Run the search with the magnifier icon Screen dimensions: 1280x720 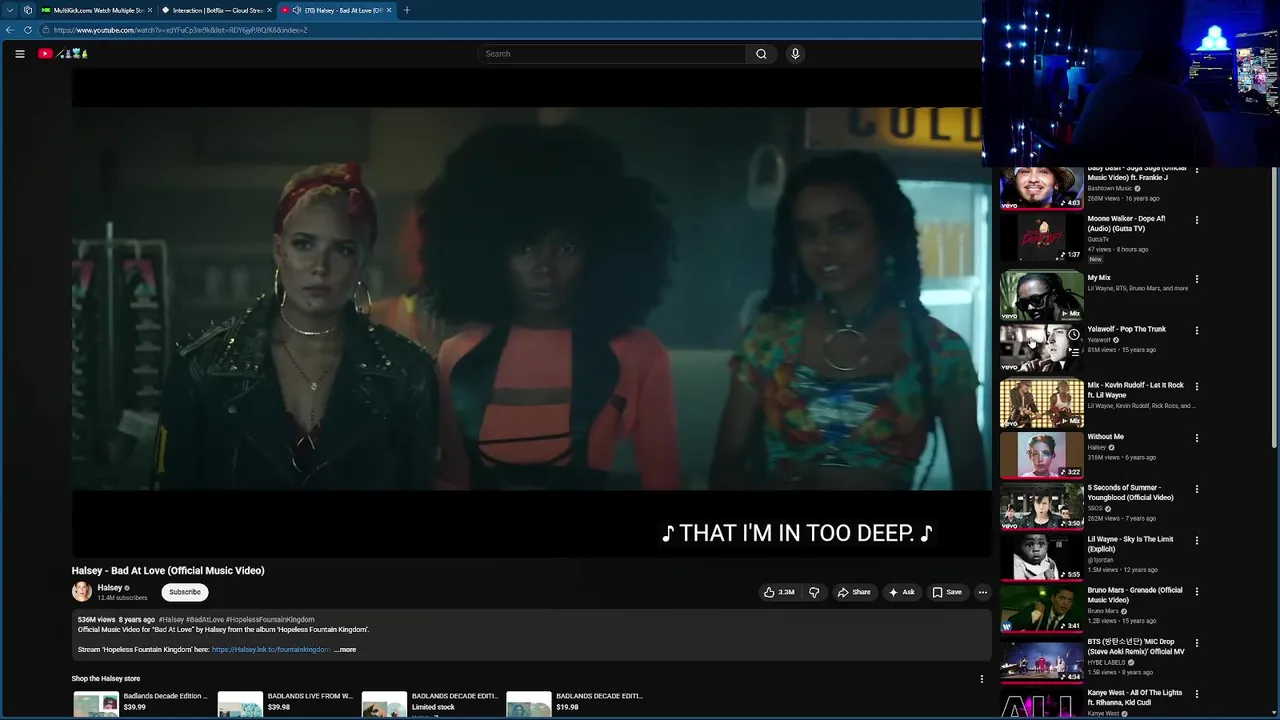pos(761,54)
